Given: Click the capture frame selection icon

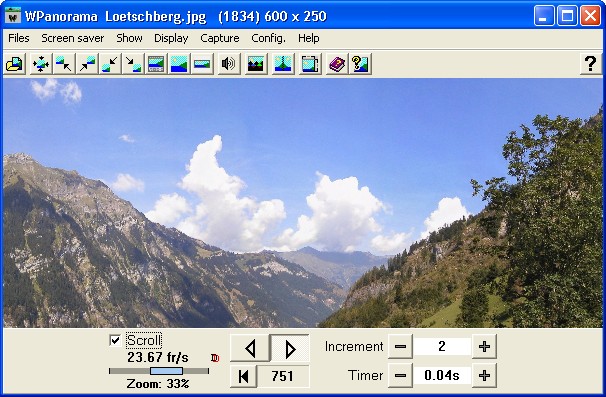Looking at the screenshot, I should click(310, 64).
